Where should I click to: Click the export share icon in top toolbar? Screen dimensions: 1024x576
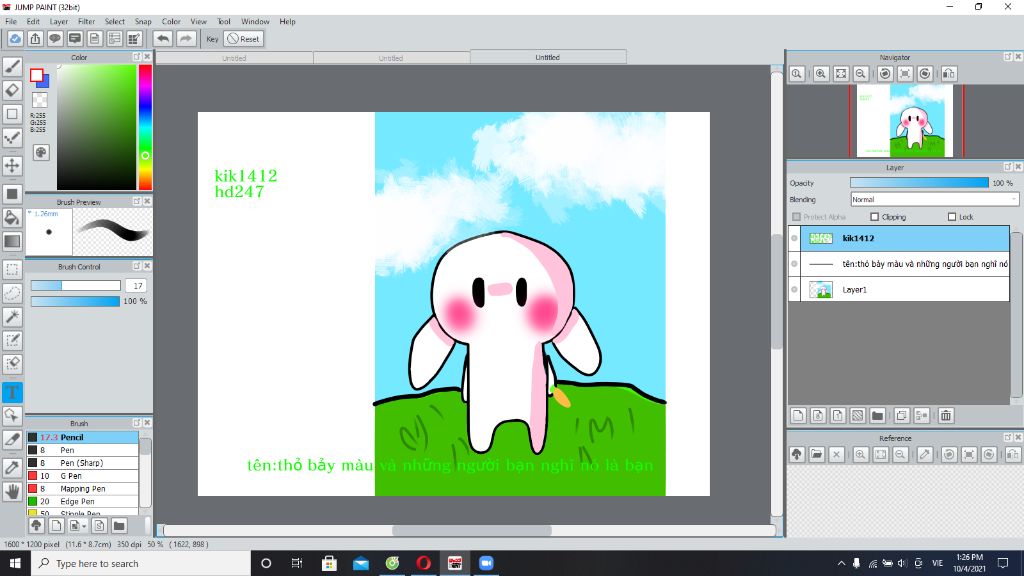(x=35, y=39)
